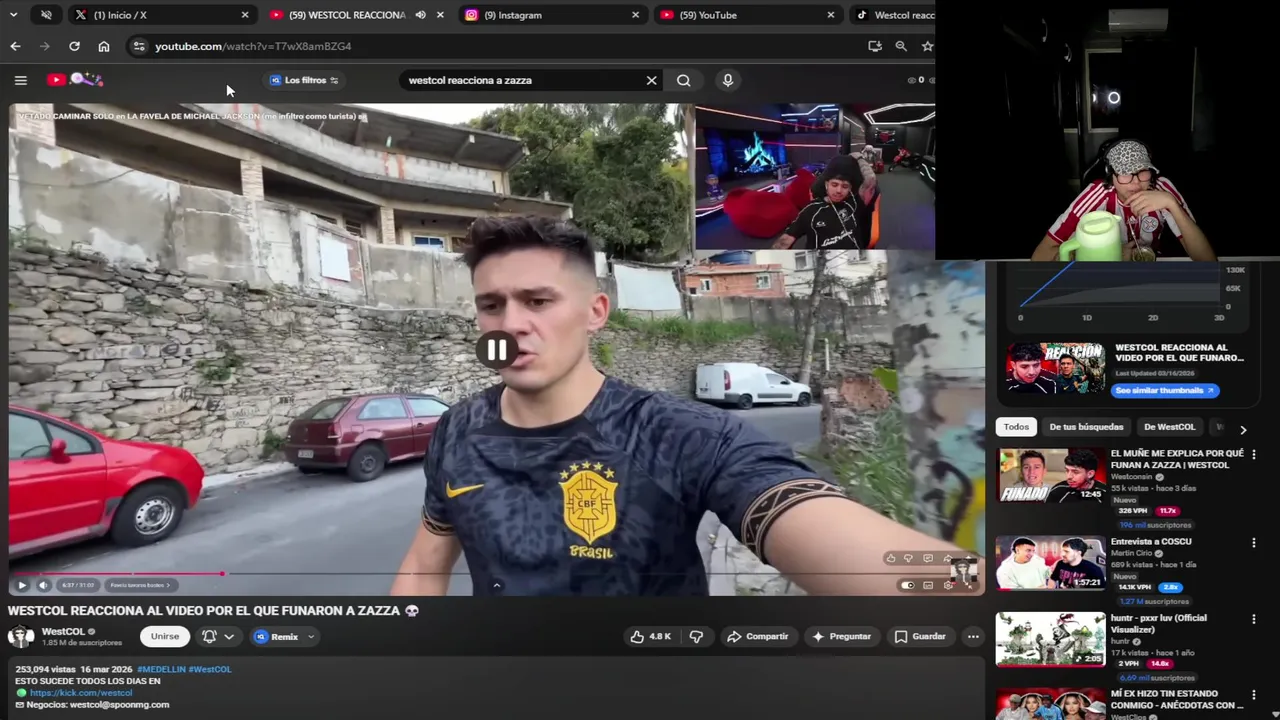Clear the search query with X
Image resolution: width=1280 pixels, height=720 pixels.
[651, 80]
